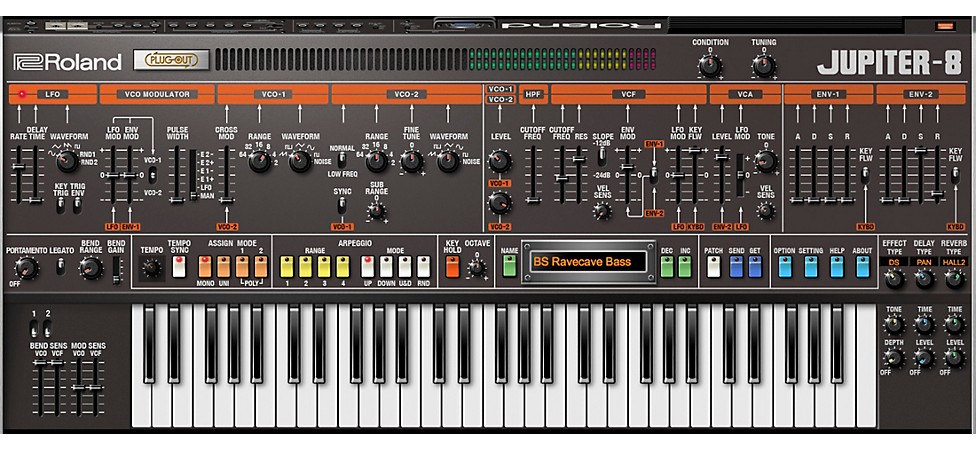The image size is (976, 450).
Task: Click the VCO-1 WAVEFORM knob
Action: tap(299, 161)
